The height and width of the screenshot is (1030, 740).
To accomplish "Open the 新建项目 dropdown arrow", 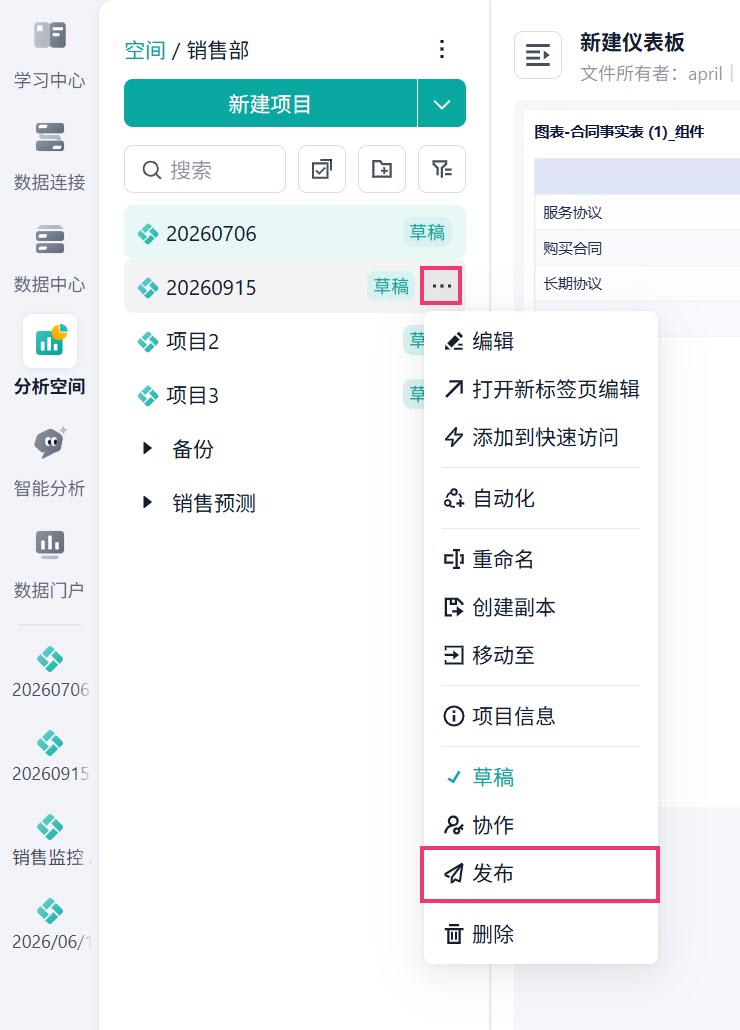I will [442, 104].
